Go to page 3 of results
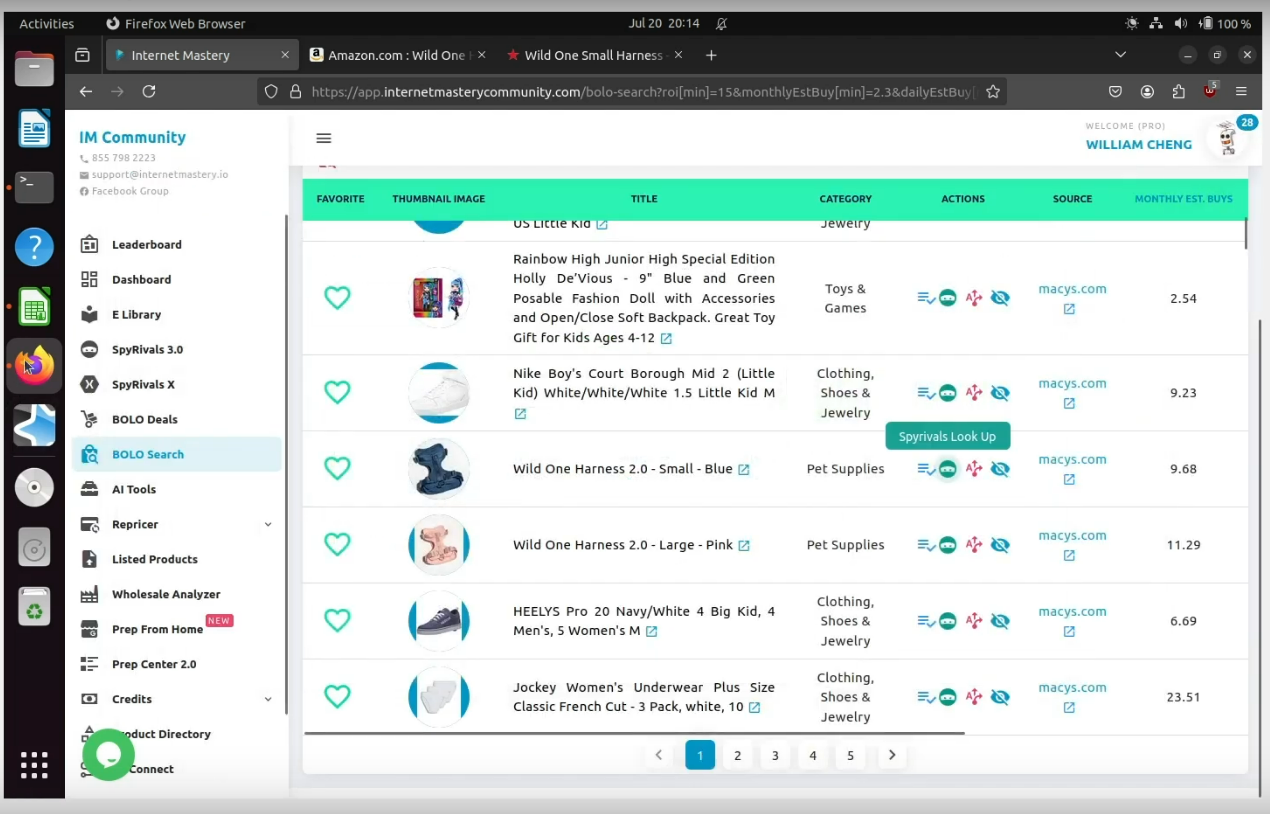Image resolution: width=1270 pixels, height=814 pixels. point(775,756)
